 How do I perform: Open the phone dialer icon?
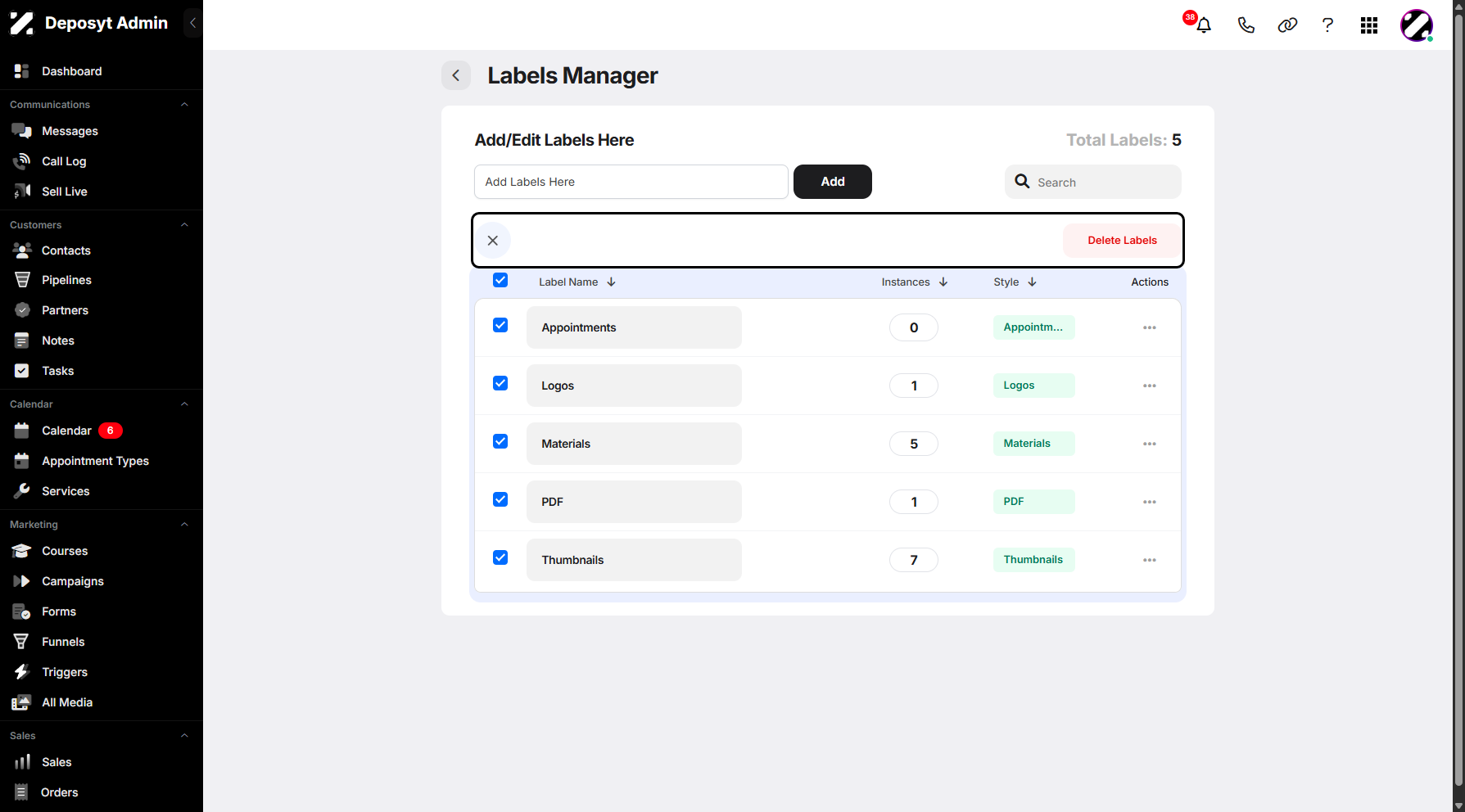coord(1246,25)
